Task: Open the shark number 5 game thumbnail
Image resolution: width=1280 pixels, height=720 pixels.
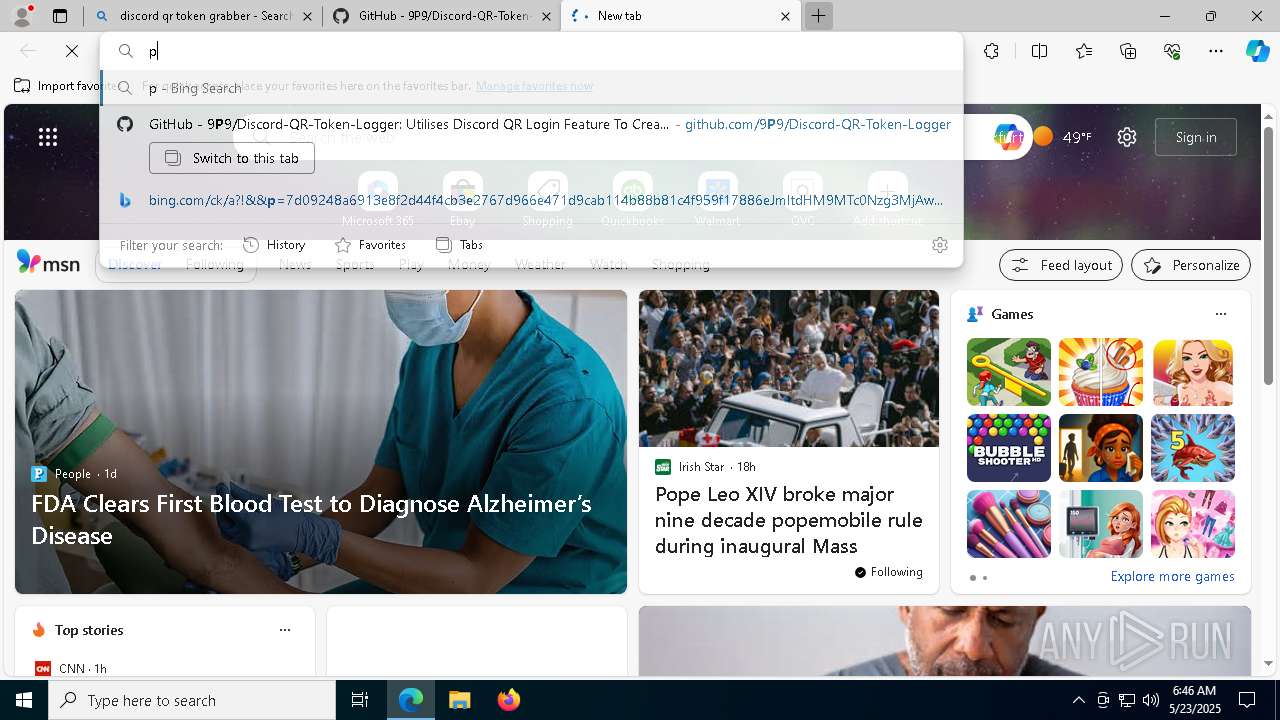Action: pos(1193,448)
